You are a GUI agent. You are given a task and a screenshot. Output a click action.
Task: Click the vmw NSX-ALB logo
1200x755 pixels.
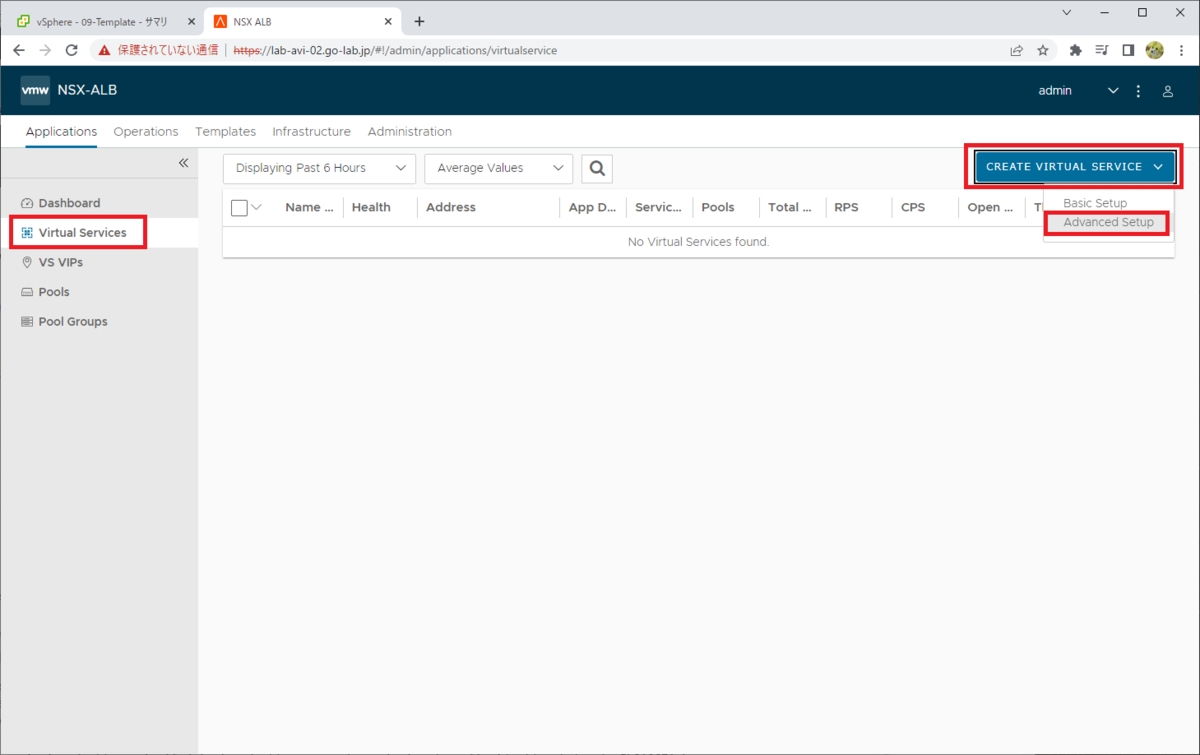[69, 90]
